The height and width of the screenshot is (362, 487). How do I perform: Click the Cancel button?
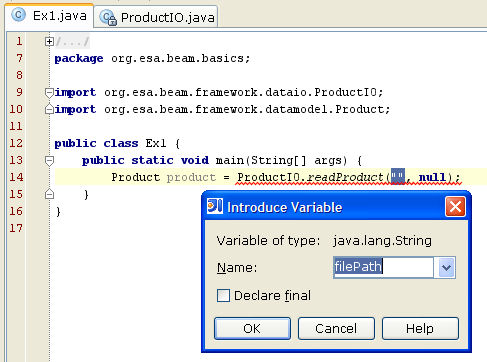tap(336, 329)
